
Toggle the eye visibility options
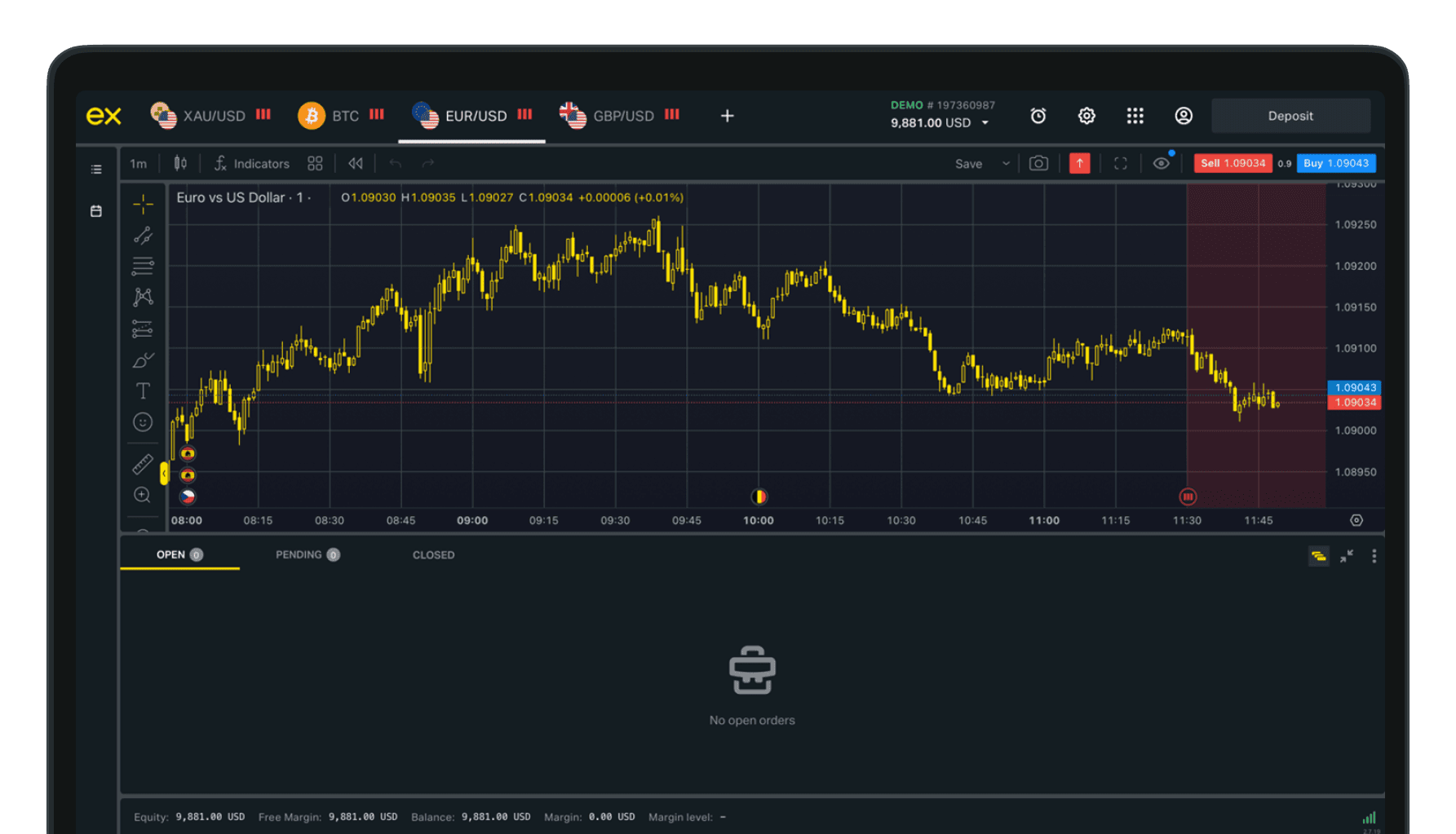1162,163
